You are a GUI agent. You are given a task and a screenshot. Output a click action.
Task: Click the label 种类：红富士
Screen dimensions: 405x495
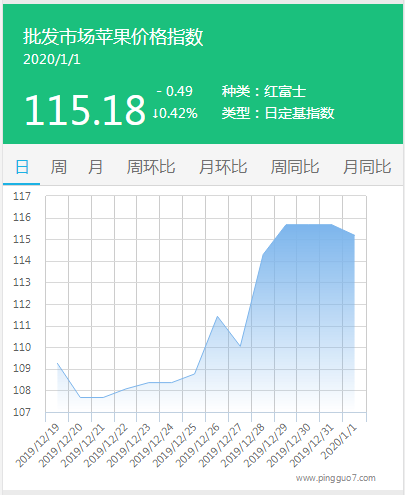click(264, 91)
